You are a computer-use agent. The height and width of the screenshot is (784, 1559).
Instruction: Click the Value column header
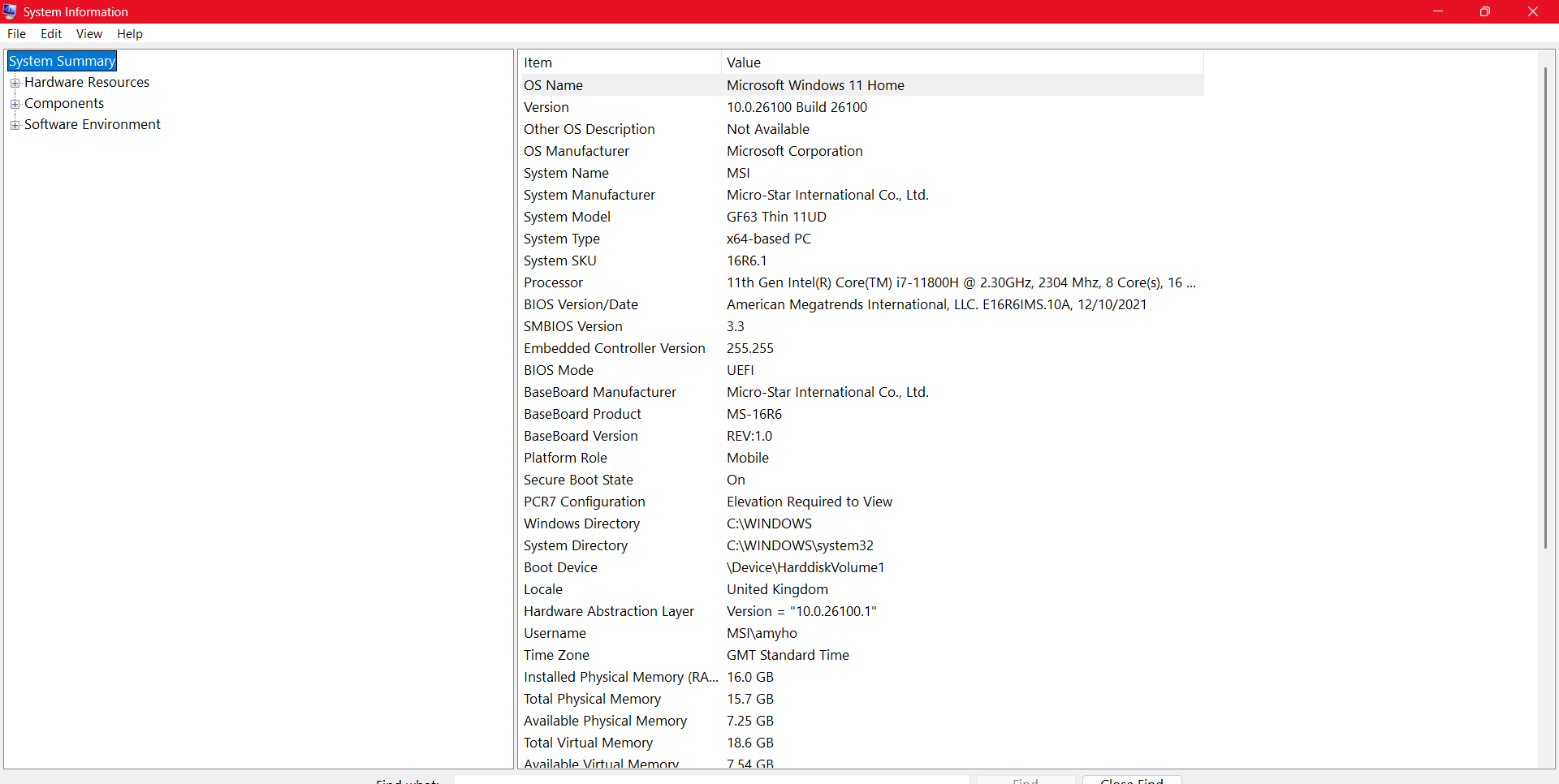pos(962,62)
